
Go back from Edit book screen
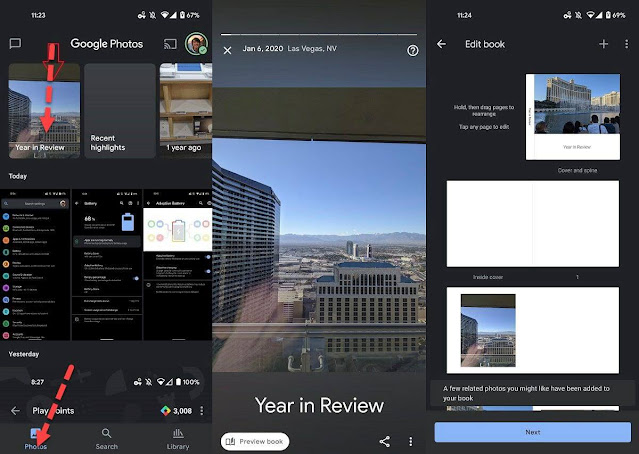[441, 44]
